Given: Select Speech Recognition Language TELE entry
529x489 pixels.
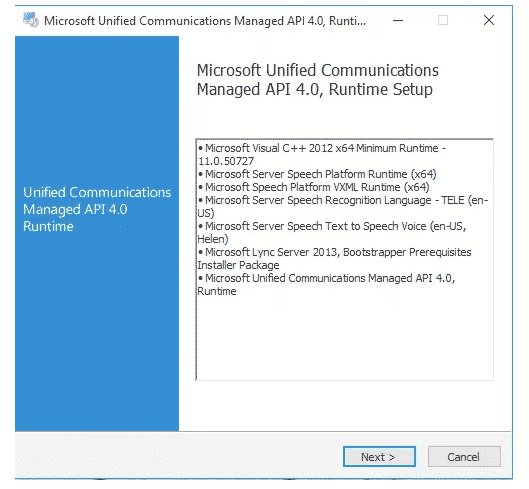Looking at the screenshot, I should (x=343, y=207).
